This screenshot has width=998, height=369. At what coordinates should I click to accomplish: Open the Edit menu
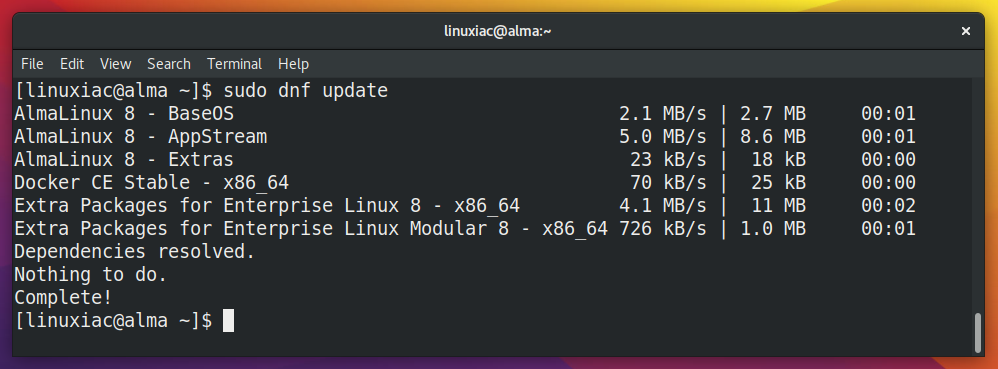click(x=72, y=64)
